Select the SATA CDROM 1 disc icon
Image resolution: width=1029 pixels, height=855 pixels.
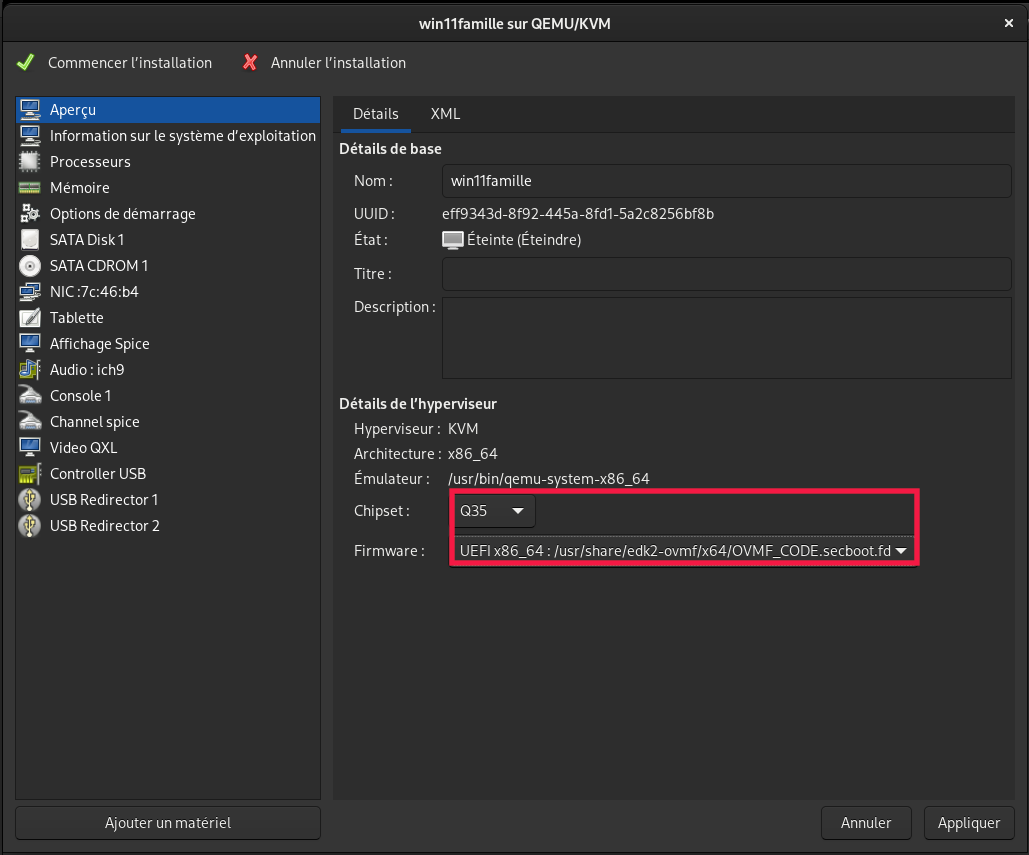[30, 266]
